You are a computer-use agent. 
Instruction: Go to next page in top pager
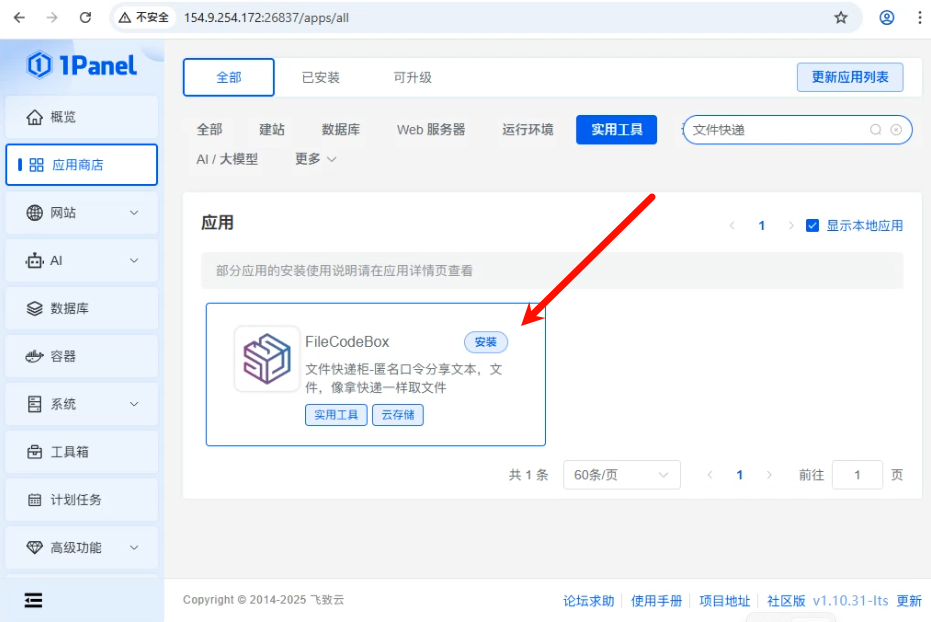pos(791,226)
